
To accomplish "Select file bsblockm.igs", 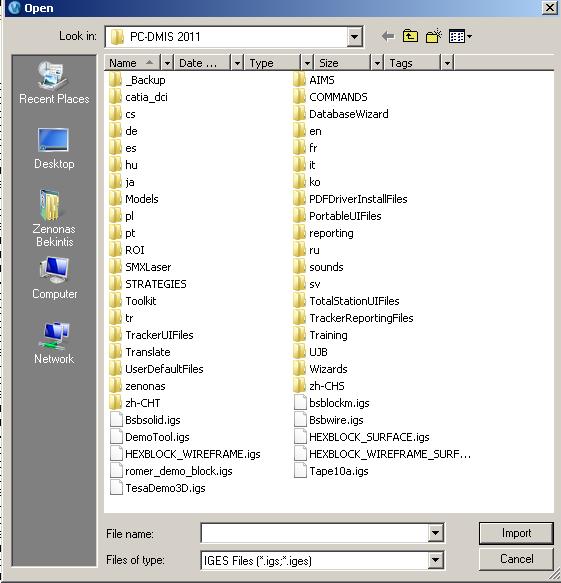I will click(x=332, y=403).
